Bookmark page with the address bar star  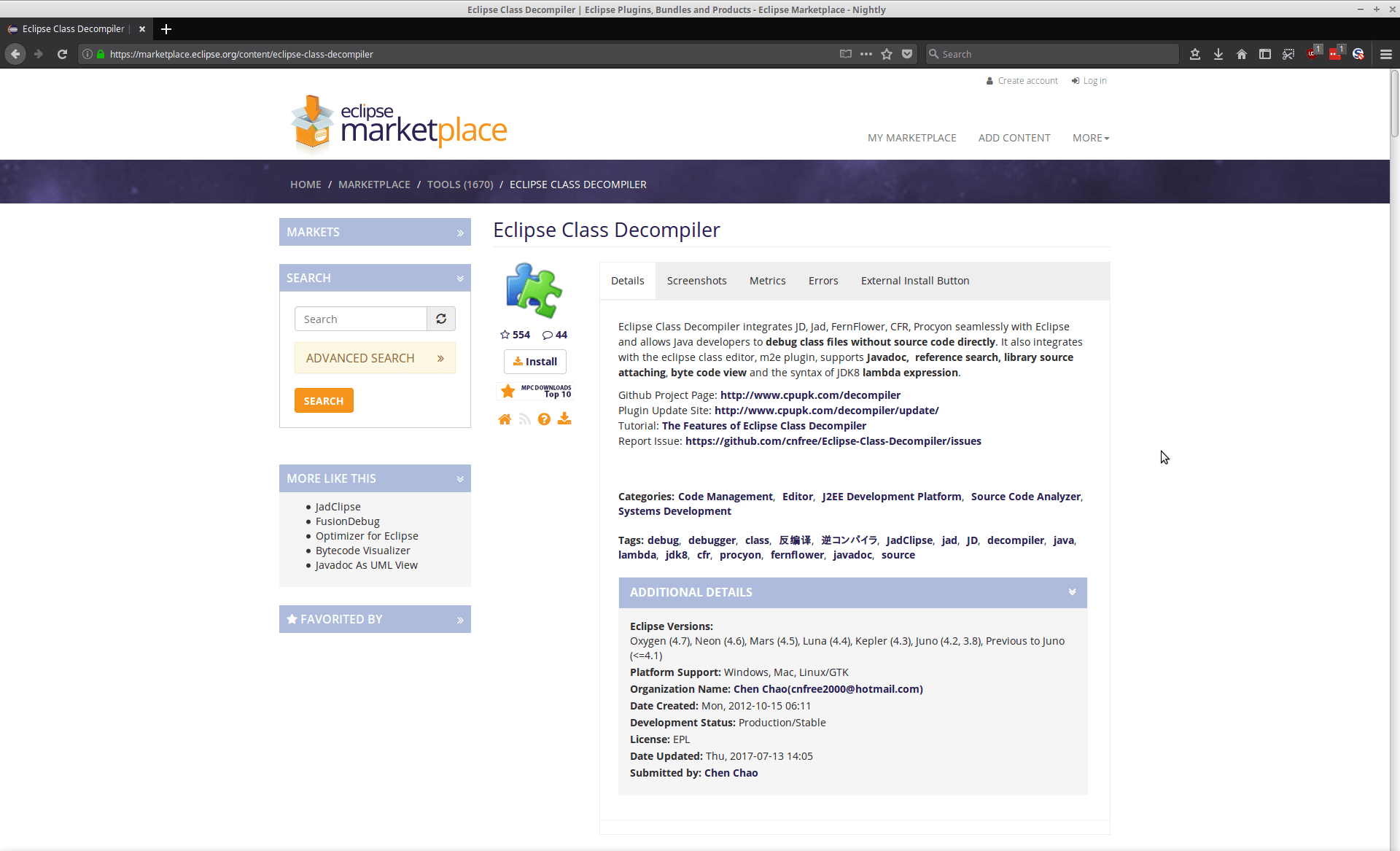(887, 54)
